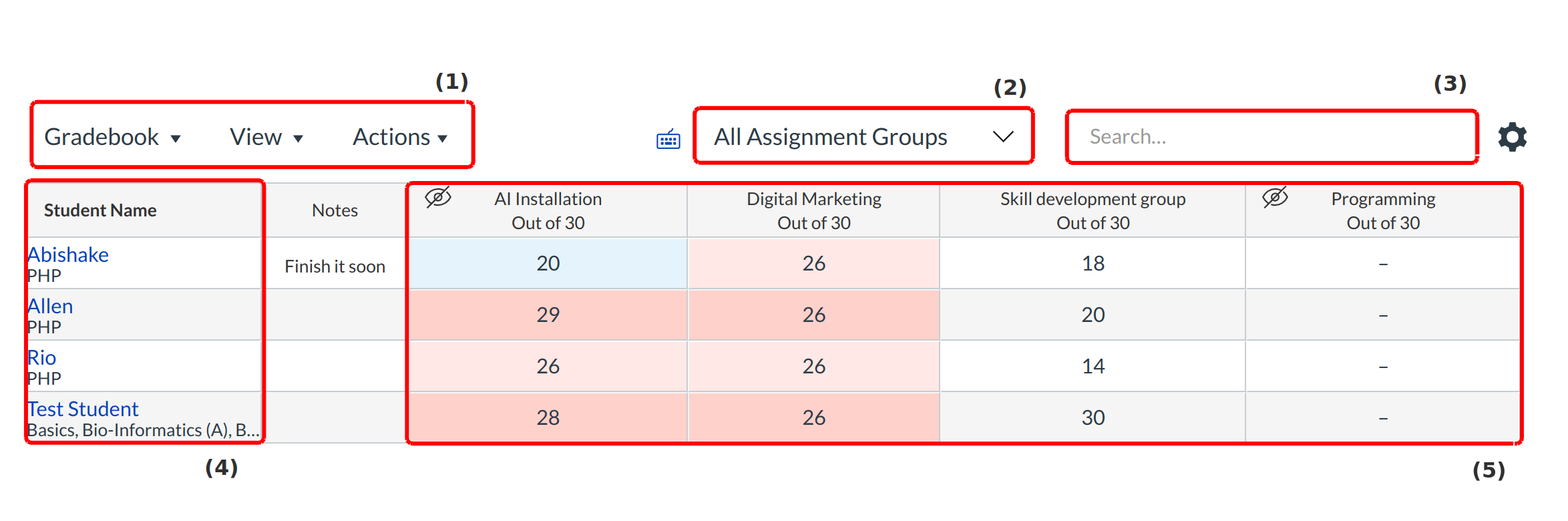The image size is (1568, 521).
Task: Click the Rio student link
Action: pyautogui.click(x=41, y=358)
